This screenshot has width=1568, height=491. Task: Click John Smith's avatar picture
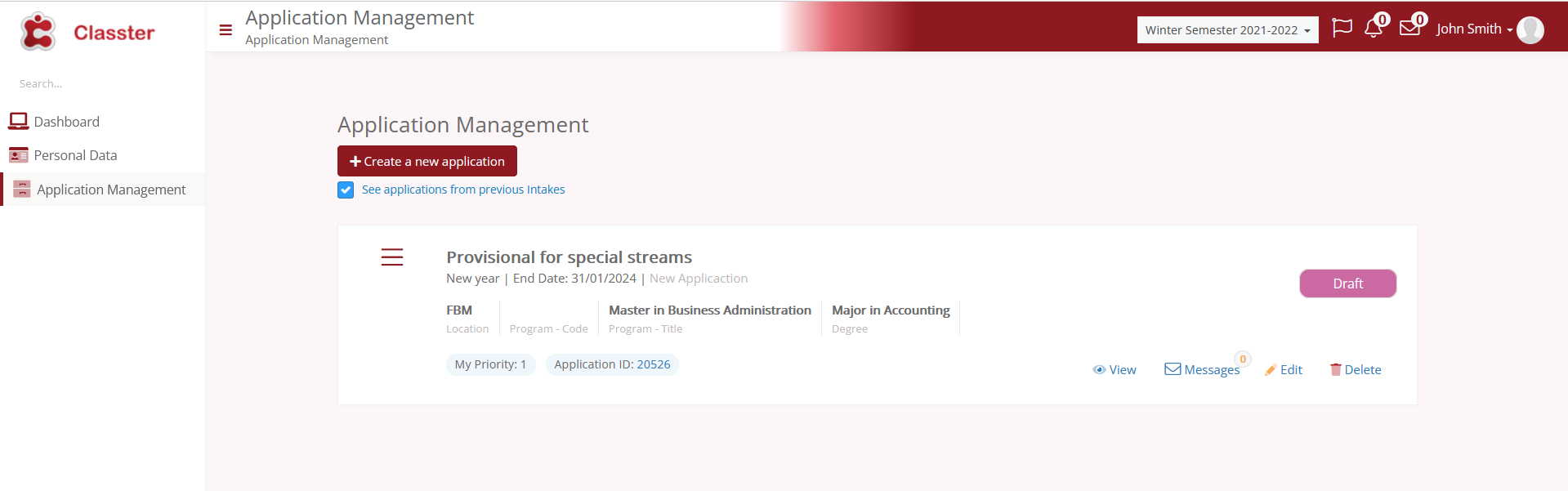pyautogui.click(x=1530, y=29)
